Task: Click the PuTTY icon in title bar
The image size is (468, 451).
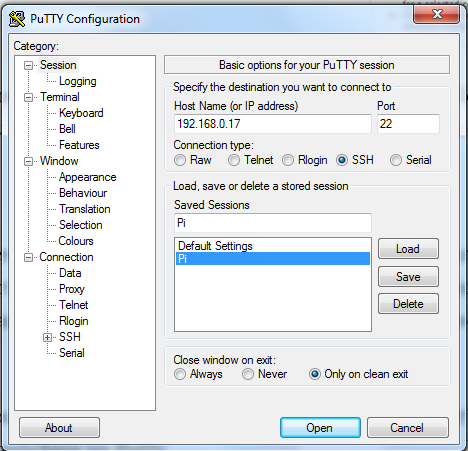Action: click(x=17, y=19)
